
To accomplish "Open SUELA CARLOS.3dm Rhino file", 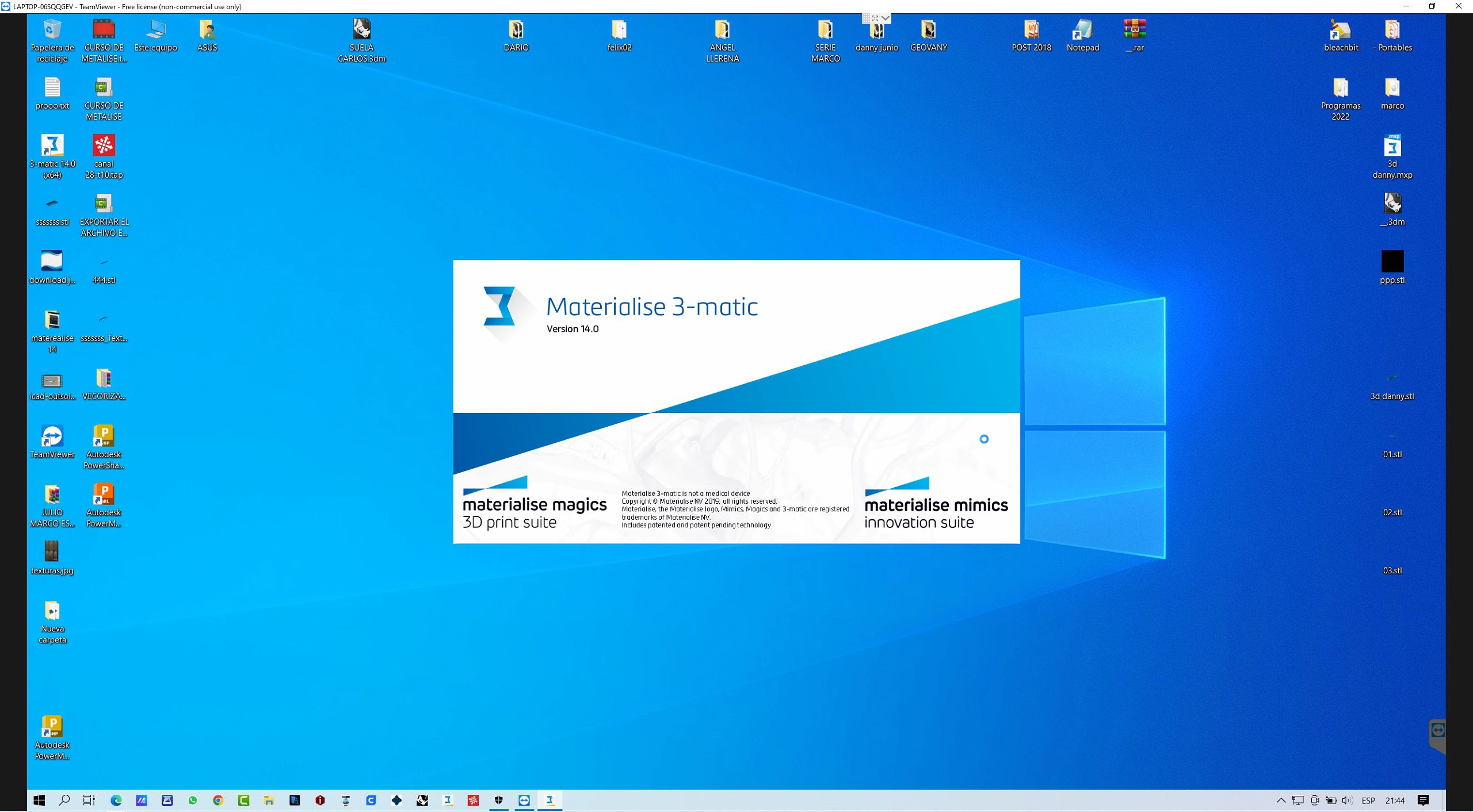I will tap(361, 30).
